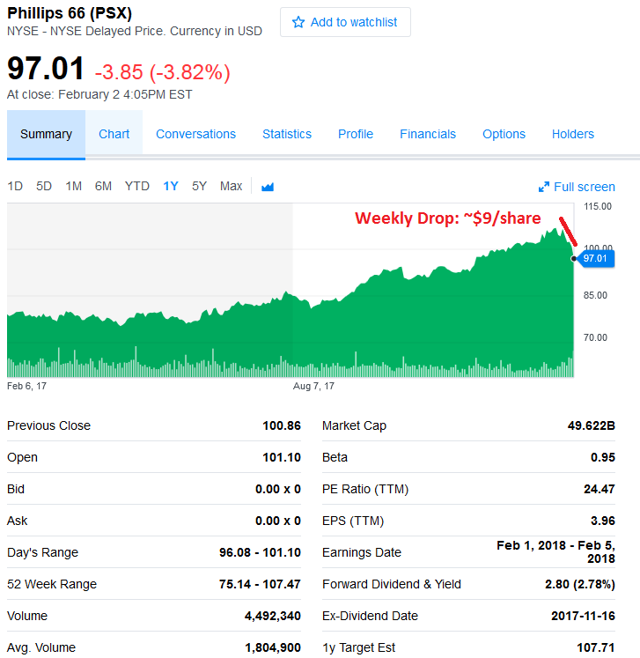Switch to the Holders tab
The image size is (640, 658).
coord(573,134)
